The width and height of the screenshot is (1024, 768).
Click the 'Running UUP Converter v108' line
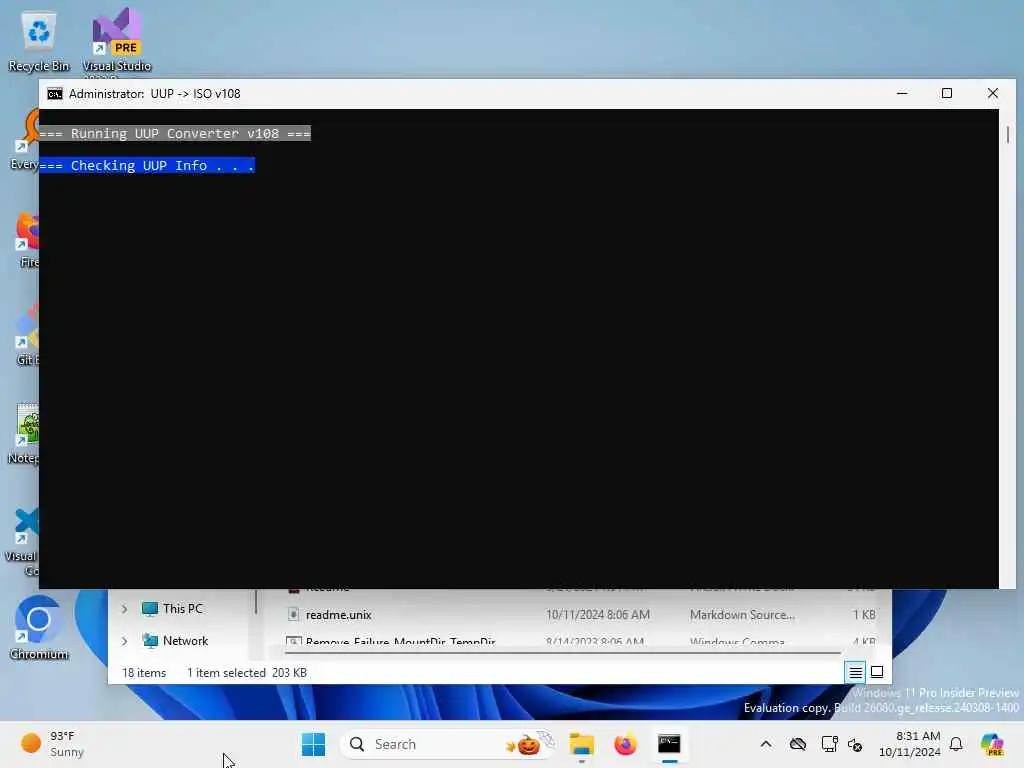coord(175,133)
